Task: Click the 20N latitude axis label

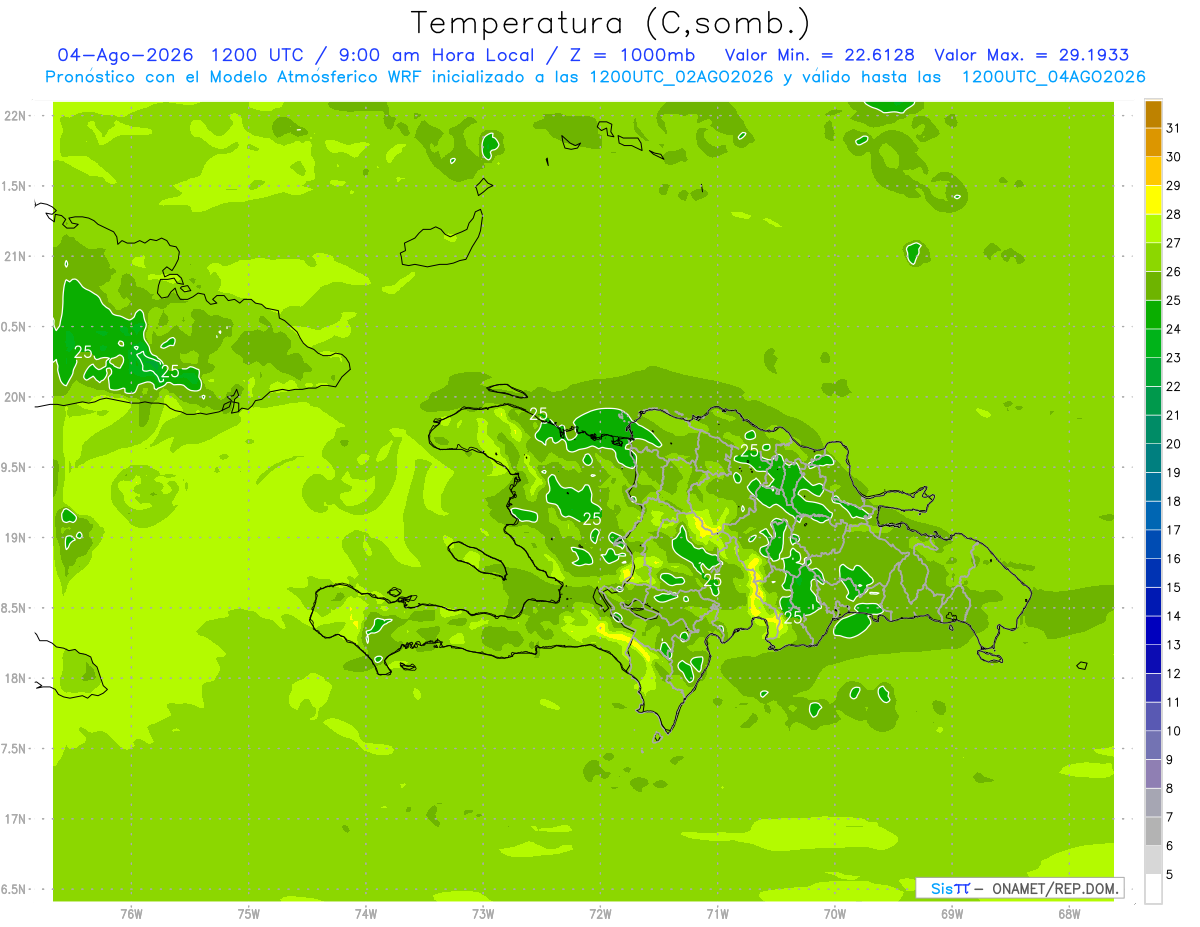Action: tap(13, 397)
